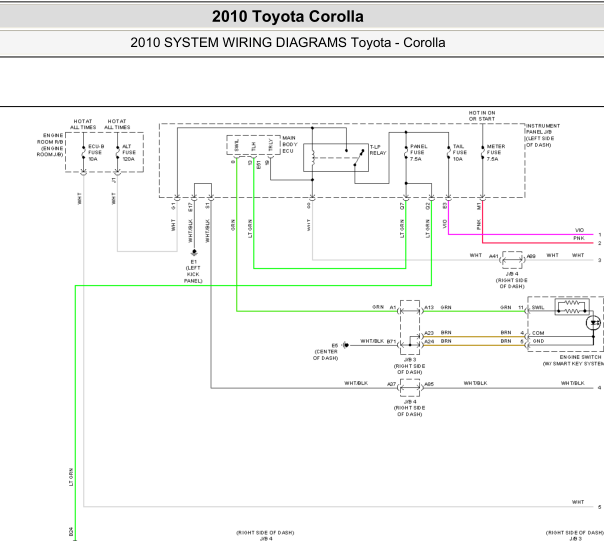Click the "2010 Toyota Corolla" title

287,17
